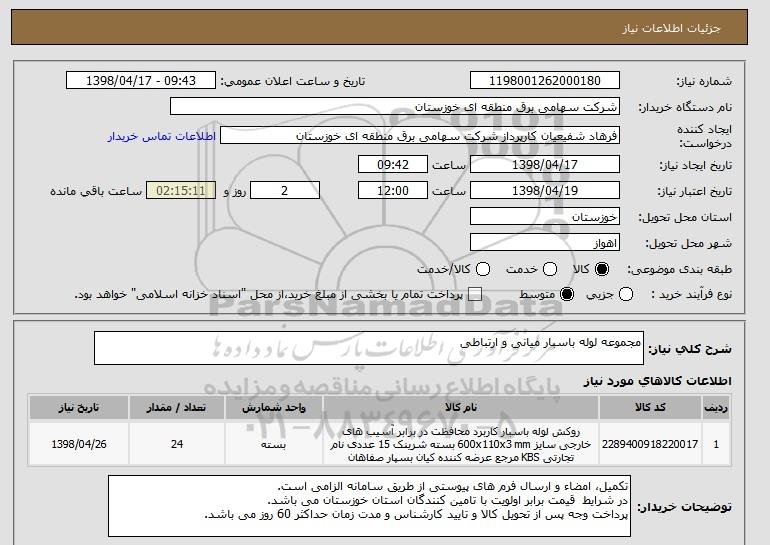
Task: Click the quantity cell 24
Action: click(177, 444)
